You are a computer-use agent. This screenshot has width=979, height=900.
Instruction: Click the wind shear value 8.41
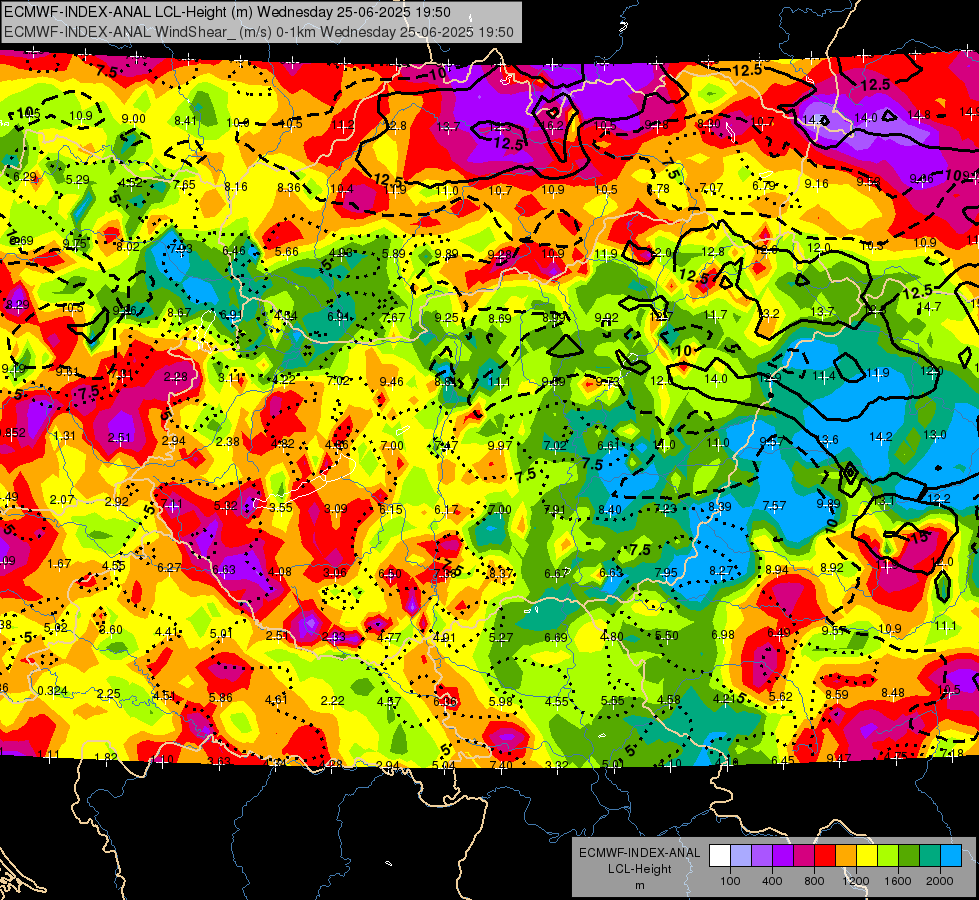[185, 121]
